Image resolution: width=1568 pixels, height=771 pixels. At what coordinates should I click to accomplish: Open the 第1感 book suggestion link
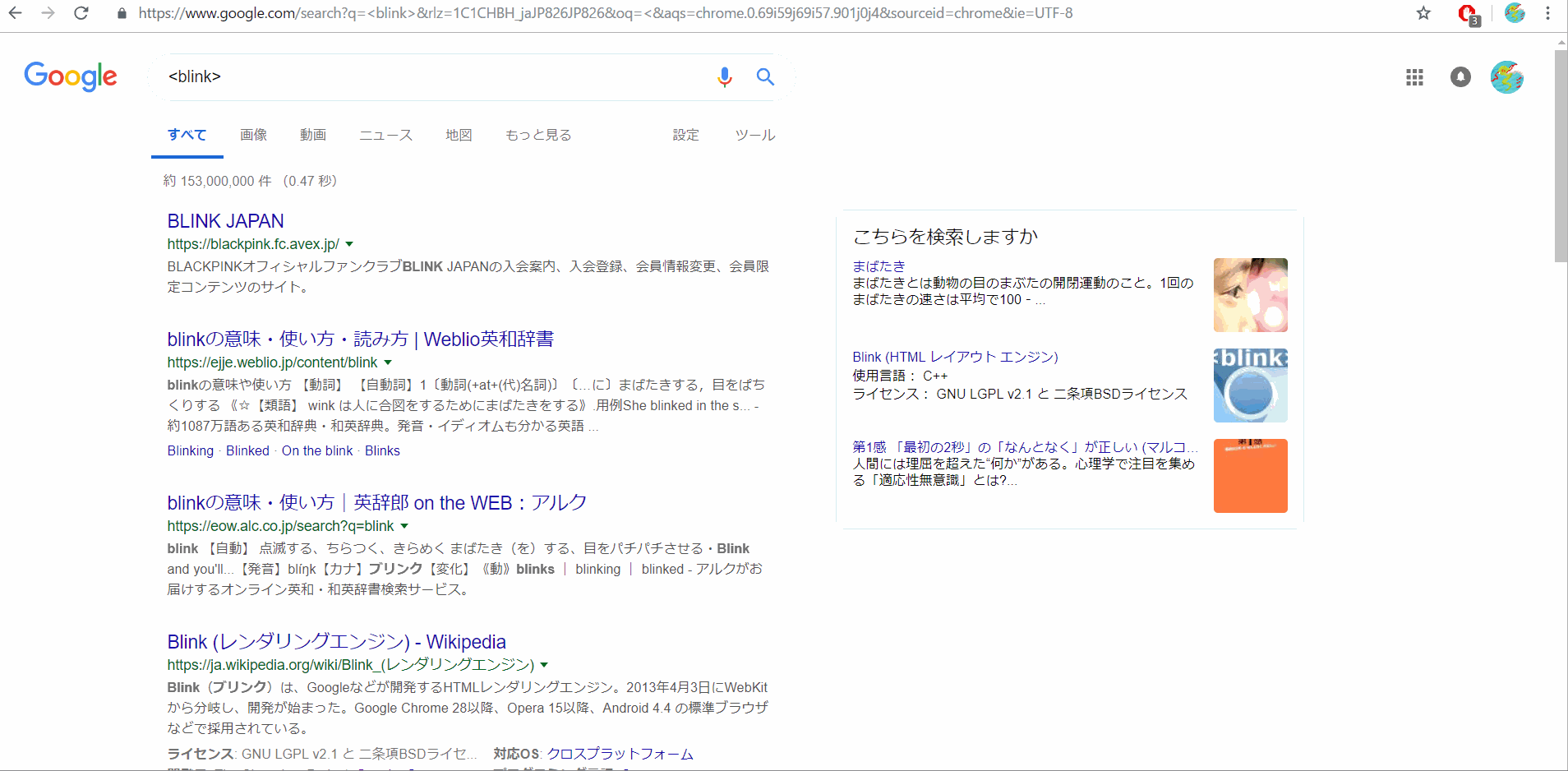1026,447
